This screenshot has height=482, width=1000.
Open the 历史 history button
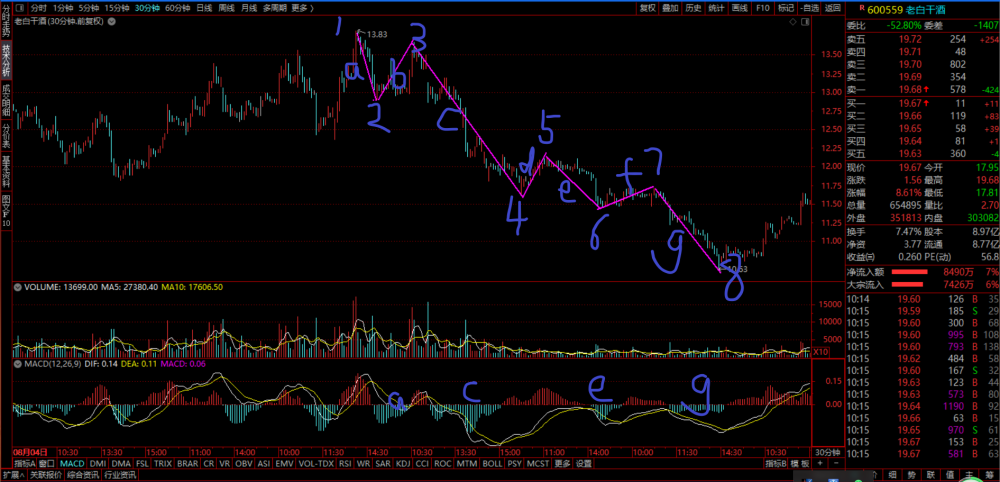point(693,8)
